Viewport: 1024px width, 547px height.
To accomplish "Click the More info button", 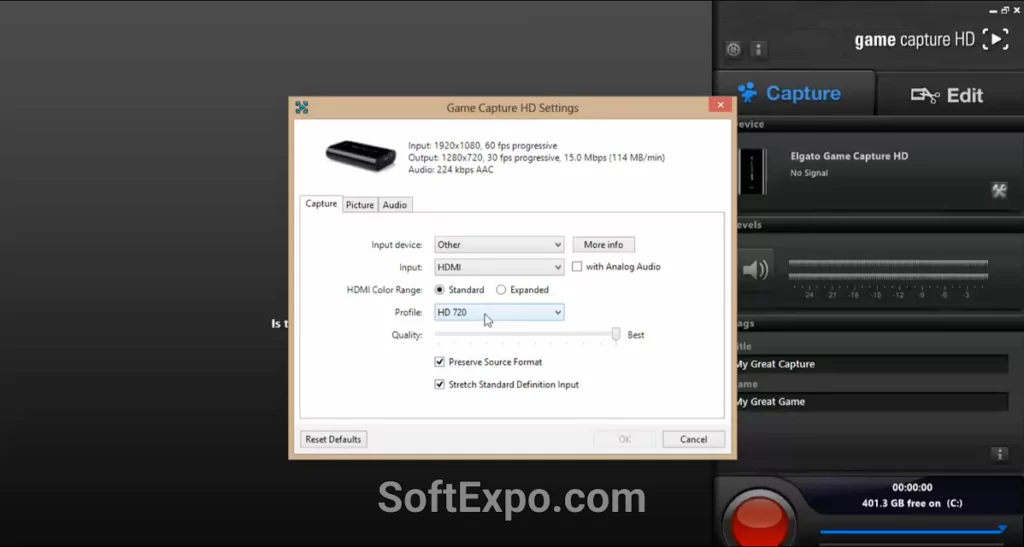I will click(603, 245).
